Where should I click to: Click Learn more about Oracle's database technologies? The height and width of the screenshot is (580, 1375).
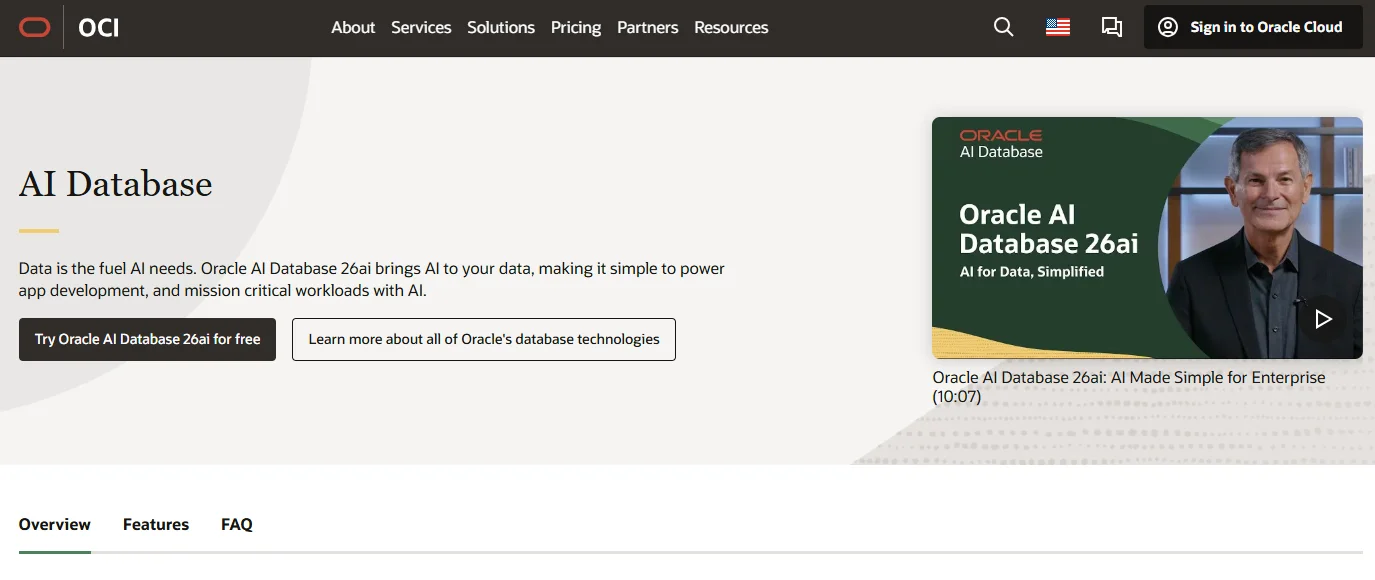(484, 339)
